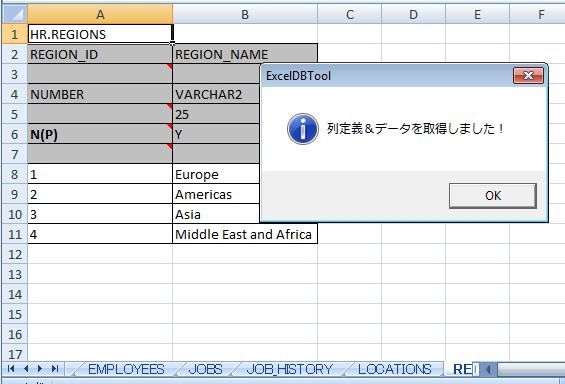Switch to the JOBS sheet tab
The image size is (565, 384).
[x=205, y=369]
